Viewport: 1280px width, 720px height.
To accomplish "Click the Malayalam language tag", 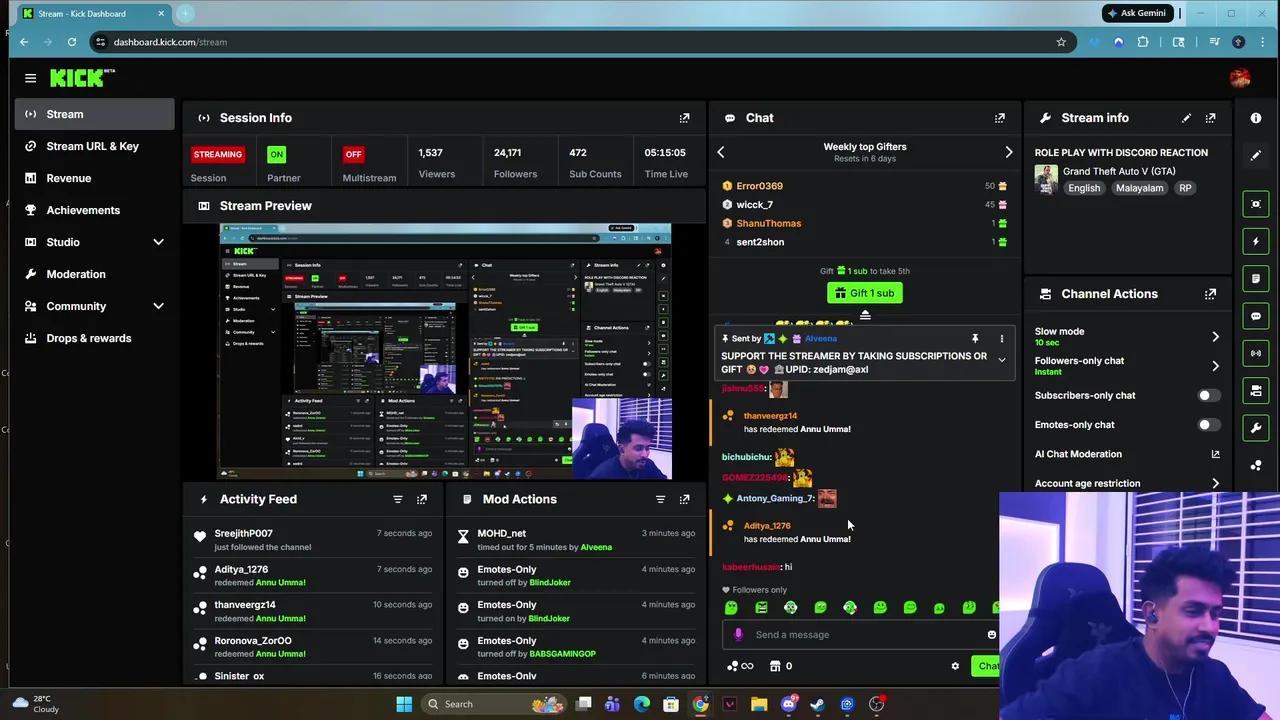I will (x=1139, y=188).
